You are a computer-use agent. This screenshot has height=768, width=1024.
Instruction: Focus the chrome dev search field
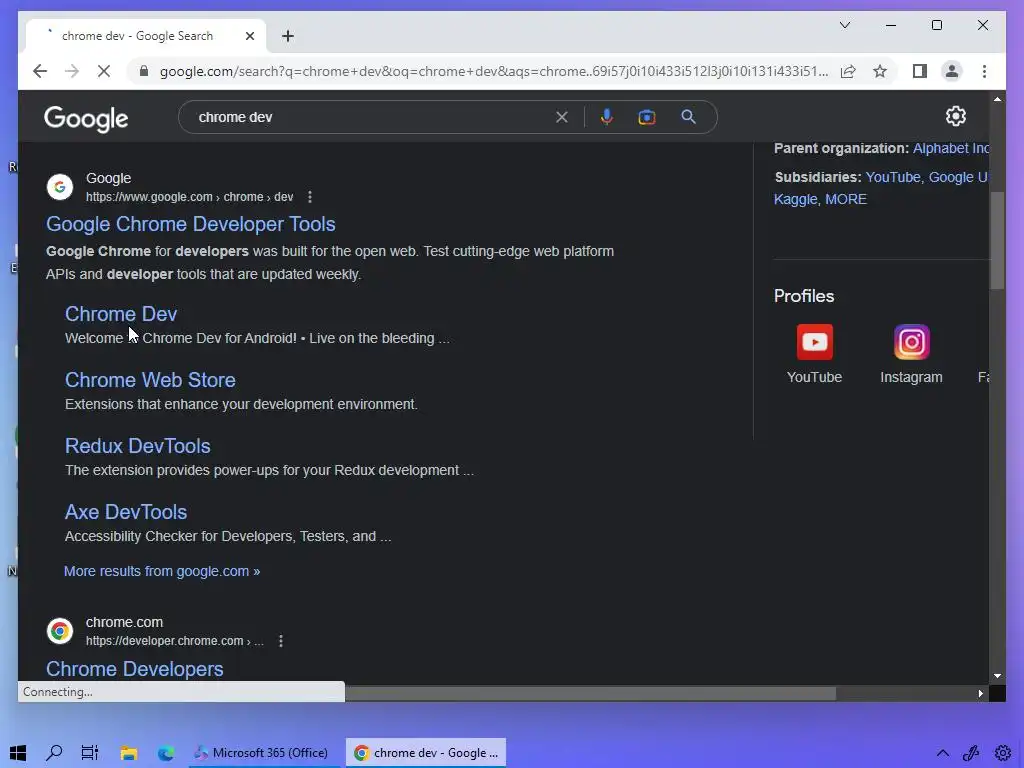[372, 117]
